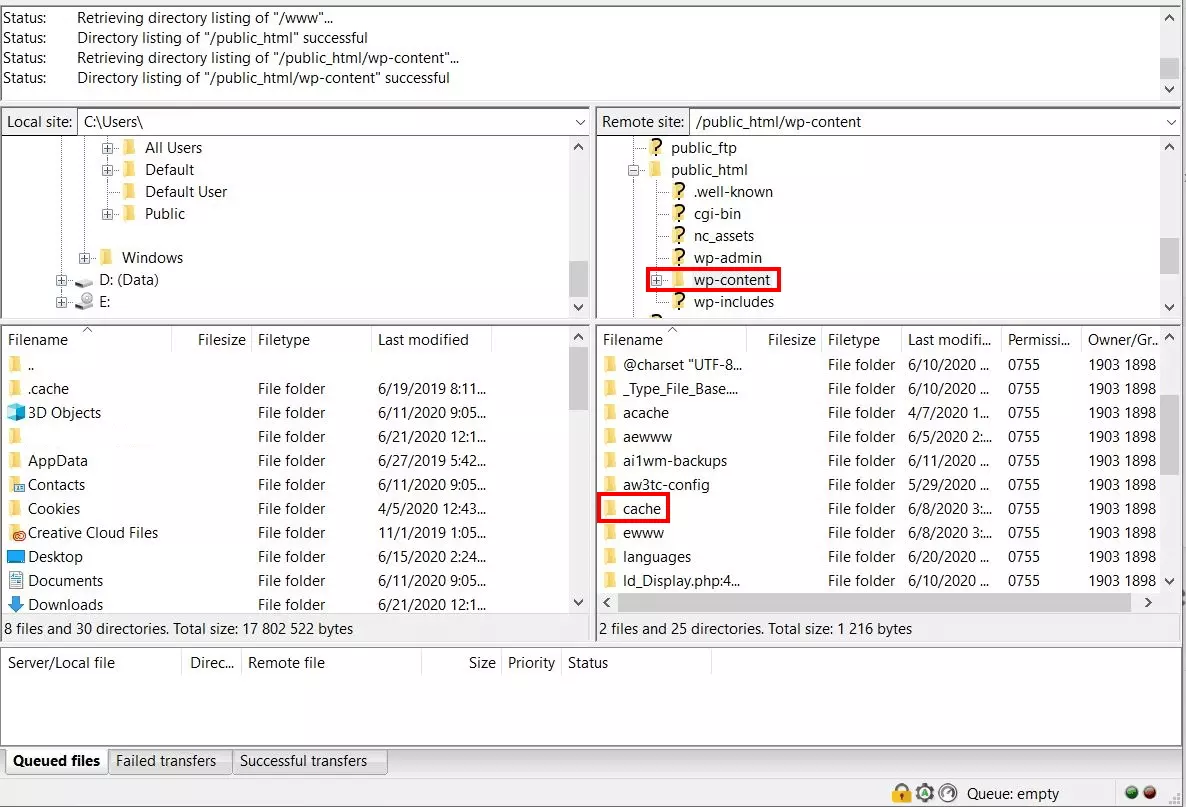Click question mark icon beside .well-known
1186x807 pixels.
679,191
